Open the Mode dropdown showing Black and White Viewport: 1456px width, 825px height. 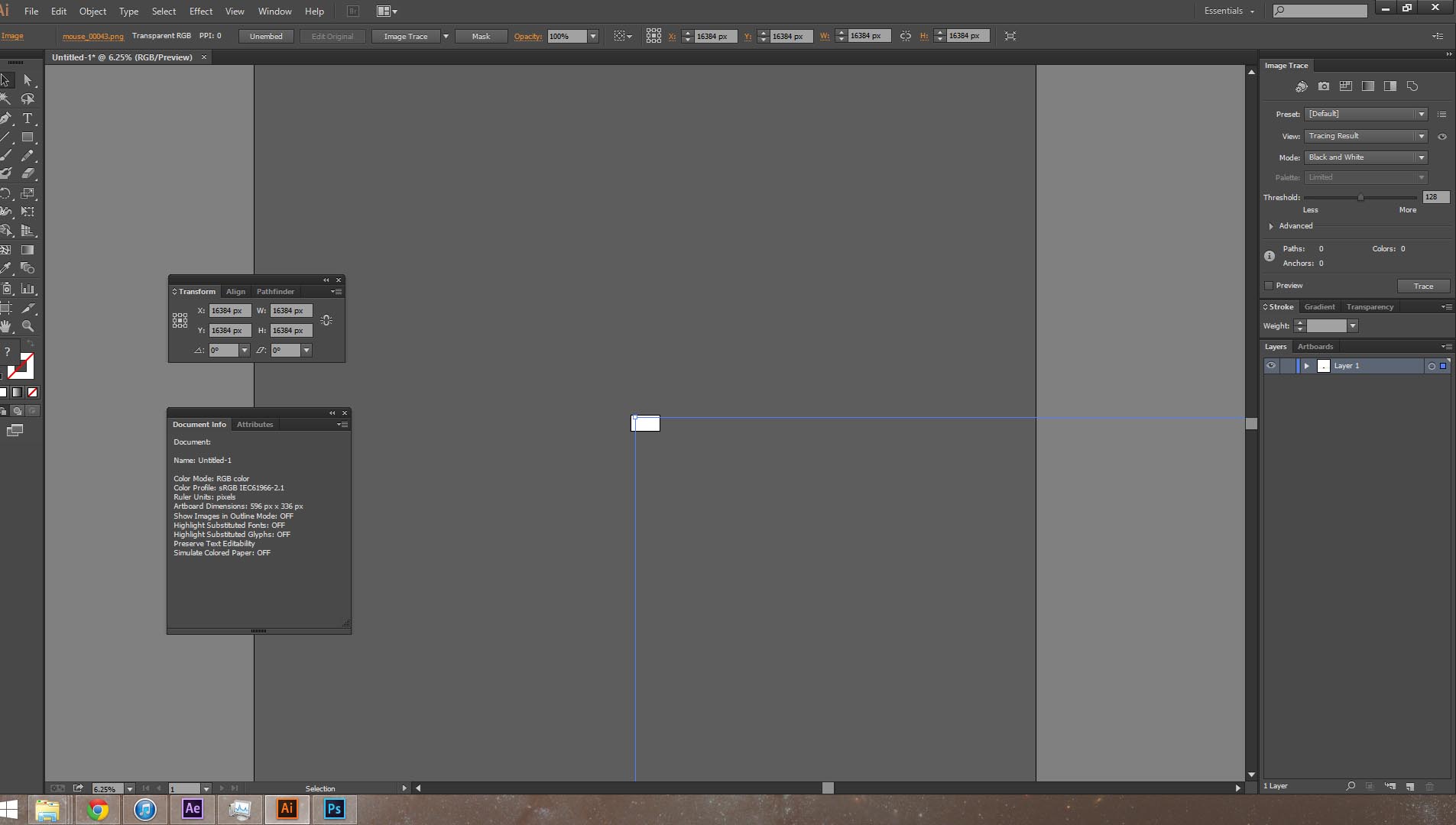[1366, 157]
